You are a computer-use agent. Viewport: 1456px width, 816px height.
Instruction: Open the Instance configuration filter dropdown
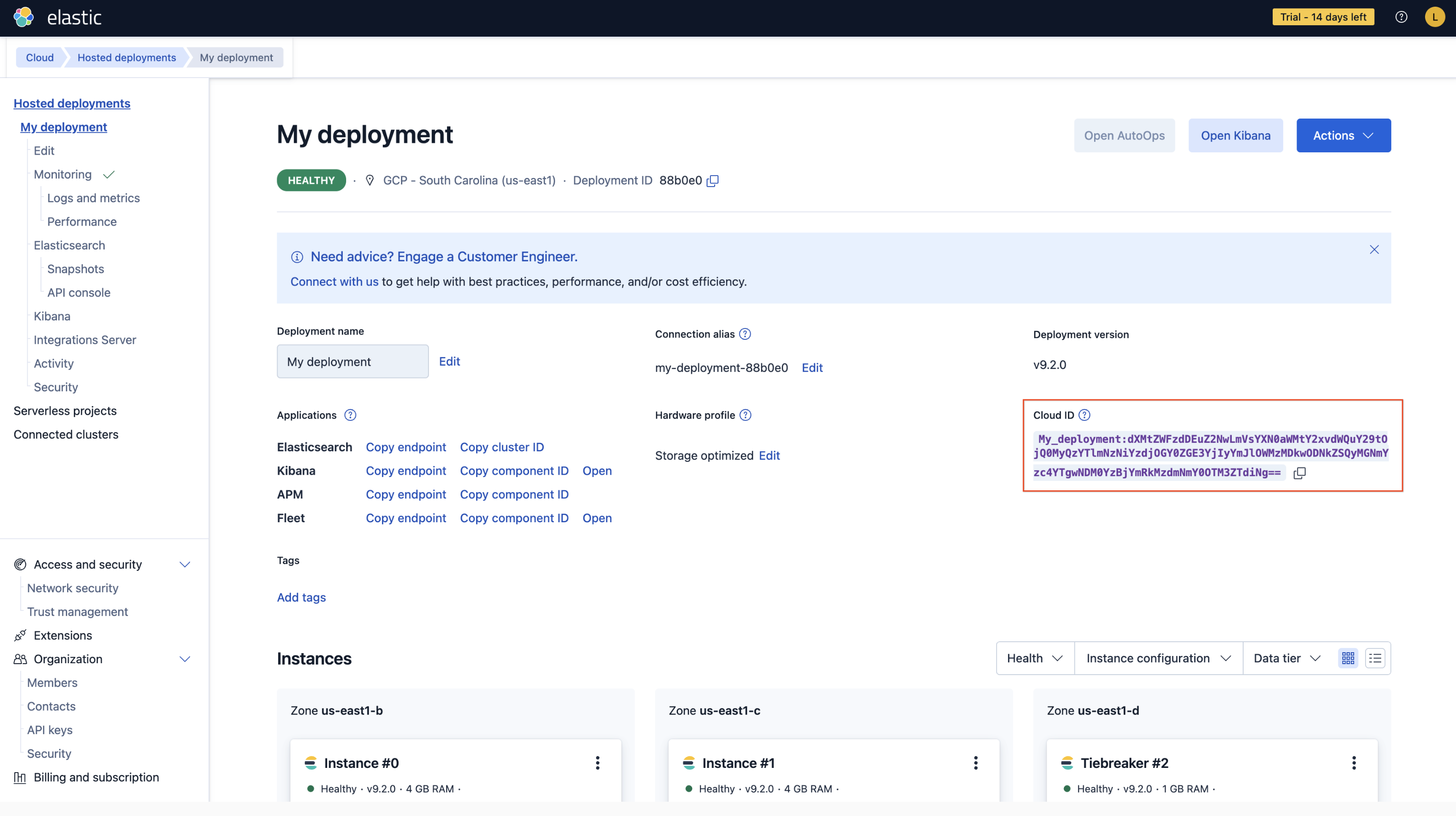coord(1157,658)
